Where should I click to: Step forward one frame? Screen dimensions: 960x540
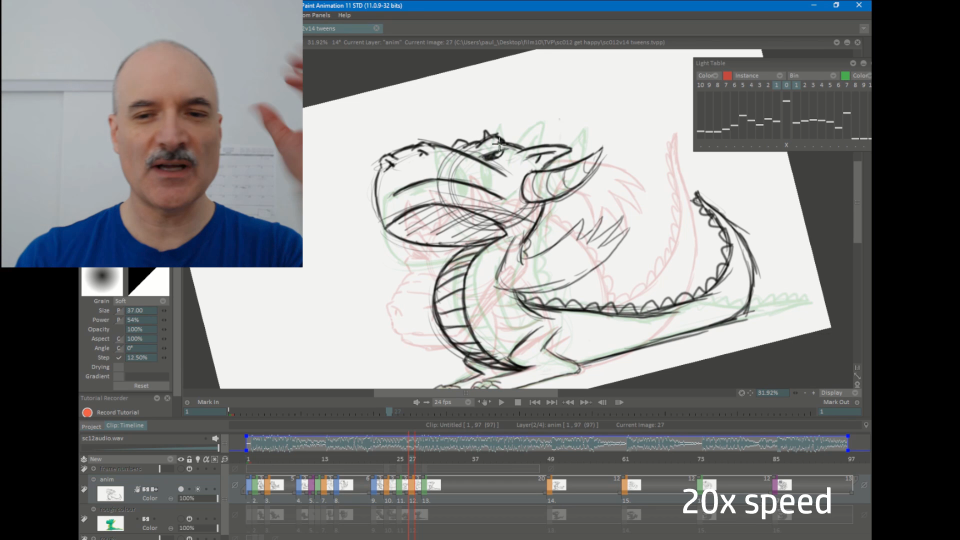point(619,402)
